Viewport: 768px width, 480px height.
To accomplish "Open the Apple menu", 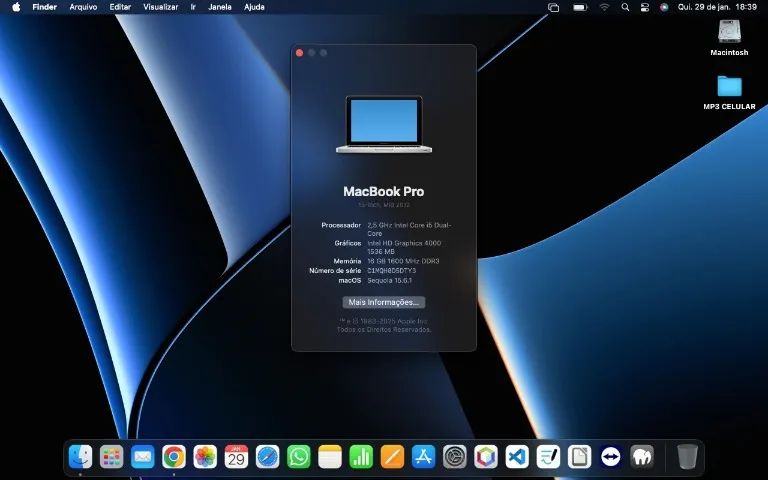I will pyautogui.click(x=16, y=7).
